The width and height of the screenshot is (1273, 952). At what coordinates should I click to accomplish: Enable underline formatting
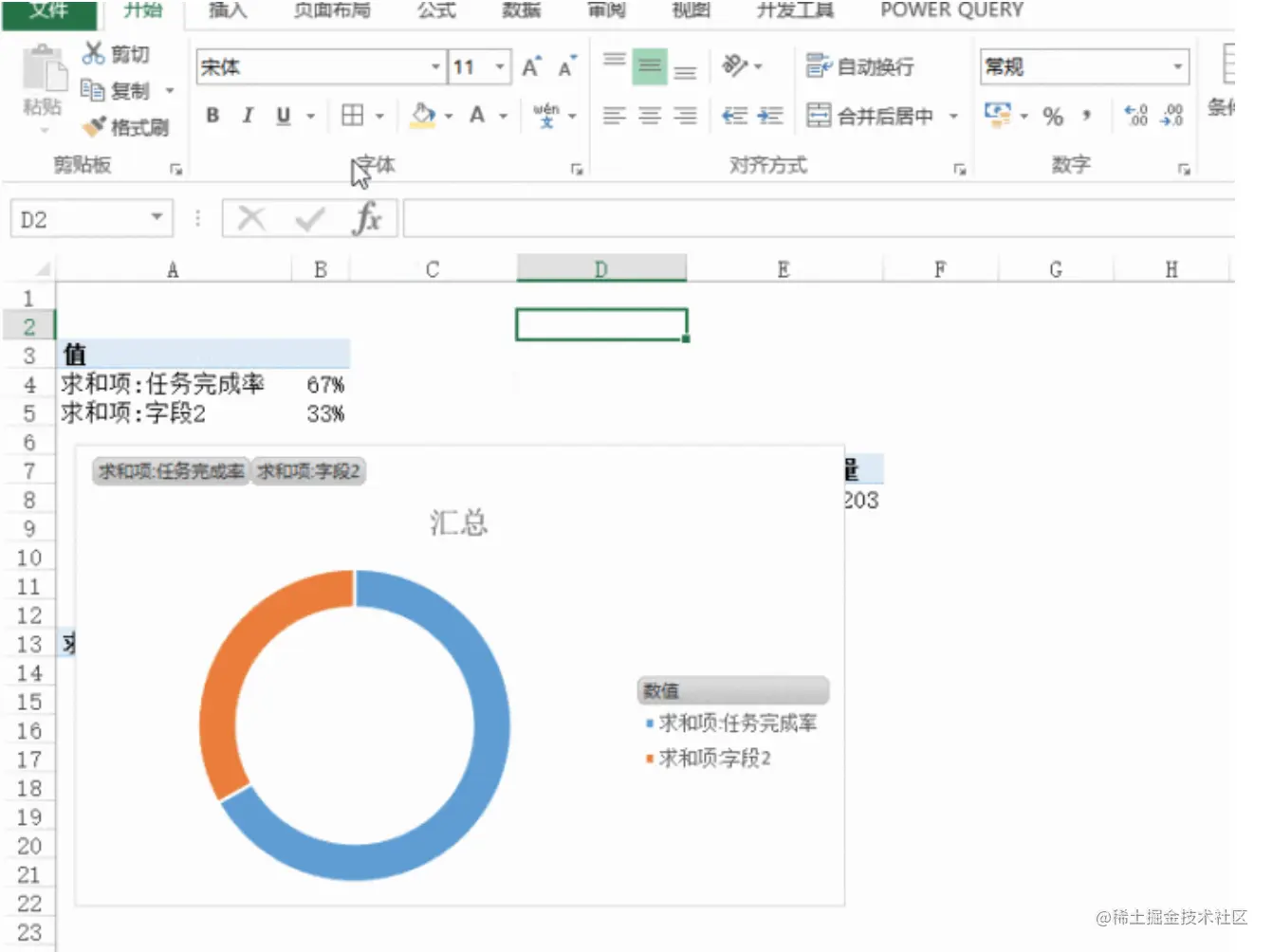[x=282, y=116]
